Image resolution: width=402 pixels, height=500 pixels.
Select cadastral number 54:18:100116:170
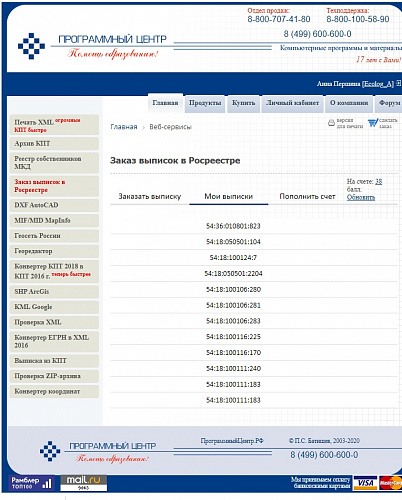(233, 353)
